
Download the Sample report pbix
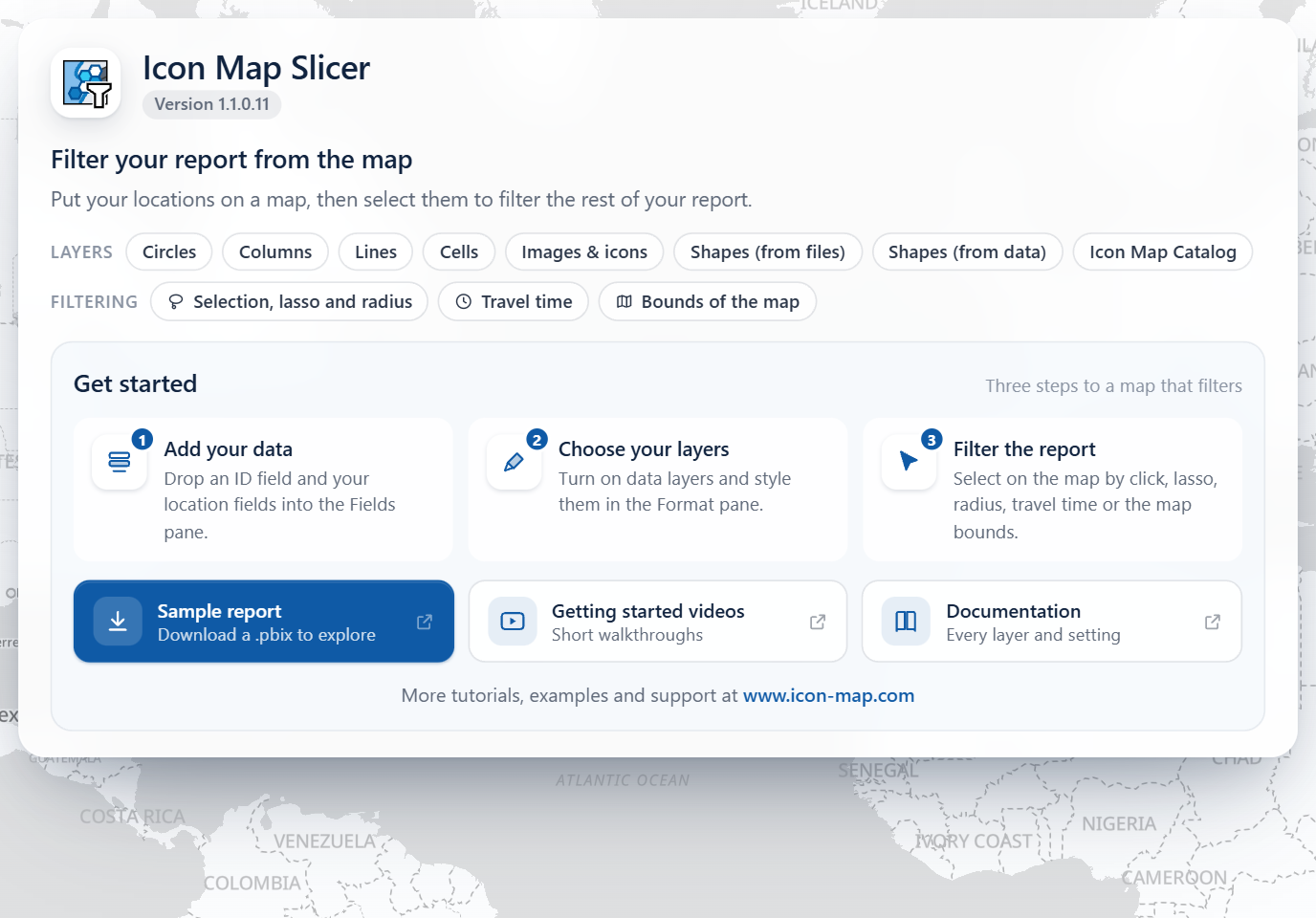coord(264,622)
